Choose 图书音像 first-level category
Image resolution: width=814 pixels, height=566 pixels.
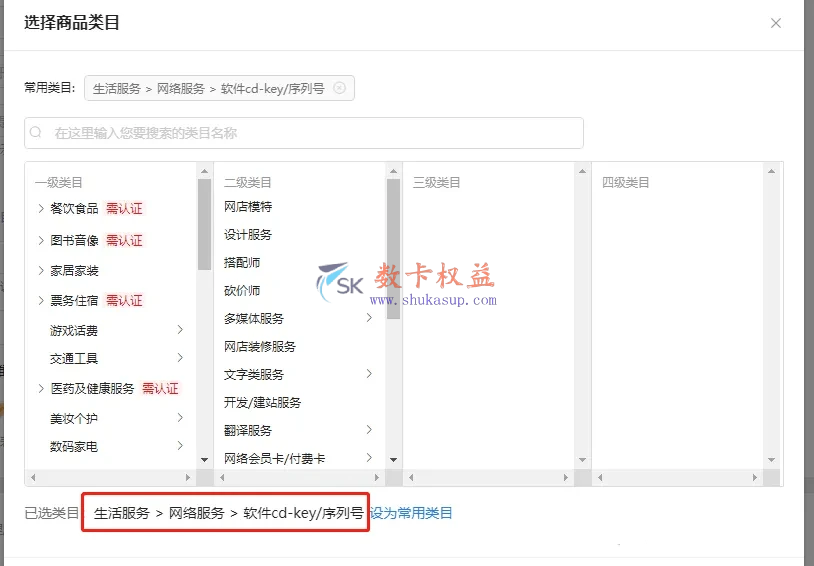point(74,240)
